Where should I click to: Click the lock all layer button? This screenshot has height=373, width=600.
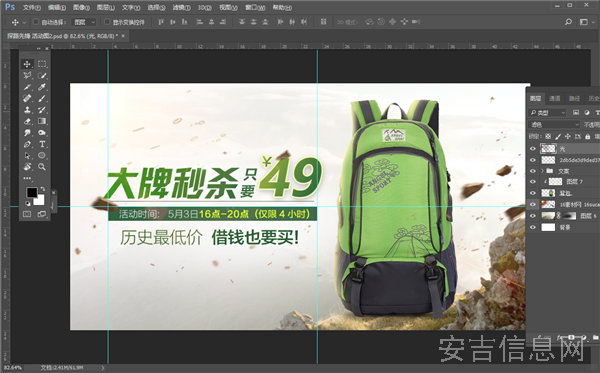(x=587, y=136)
